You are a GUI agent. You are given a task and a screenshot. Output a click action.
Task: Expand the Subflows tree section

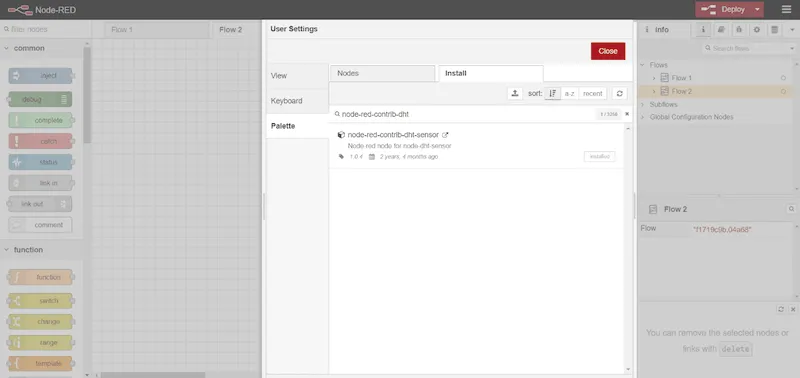[x=642, y=104]
